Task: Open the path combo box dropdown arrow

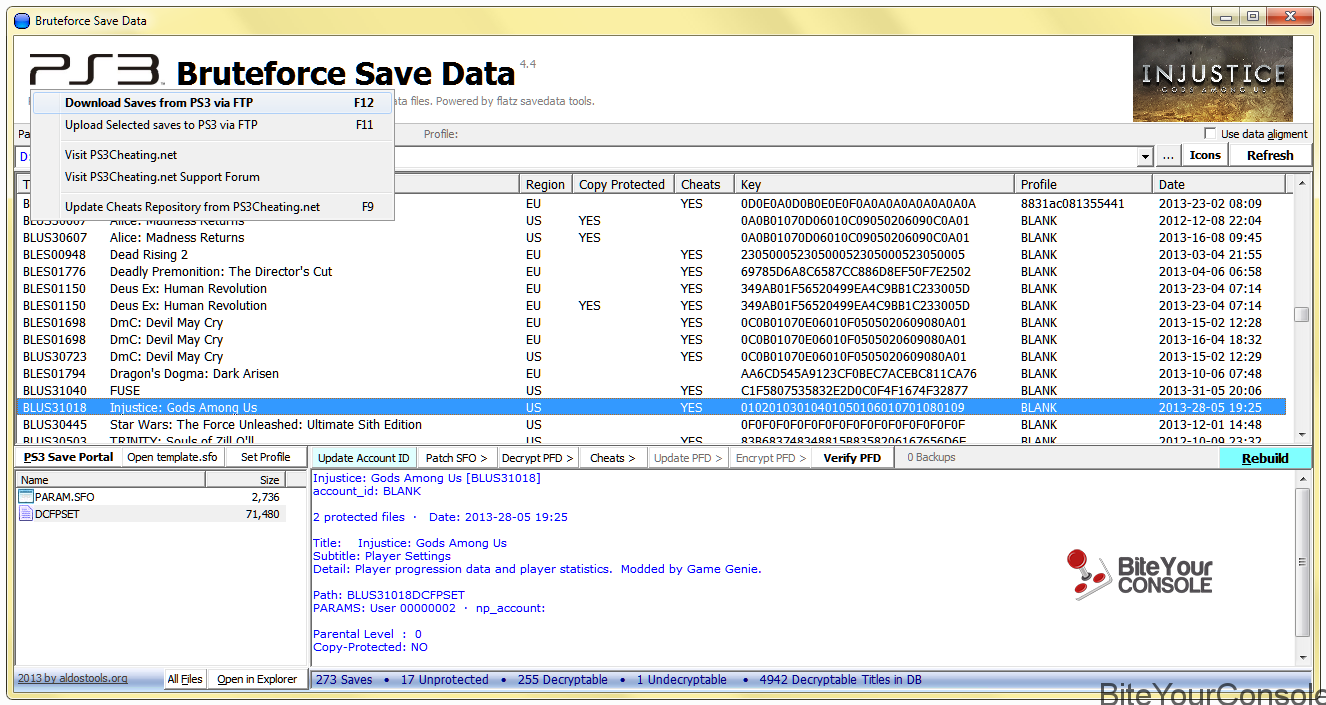Action: pyautogui.click(x=1145, y=157)
